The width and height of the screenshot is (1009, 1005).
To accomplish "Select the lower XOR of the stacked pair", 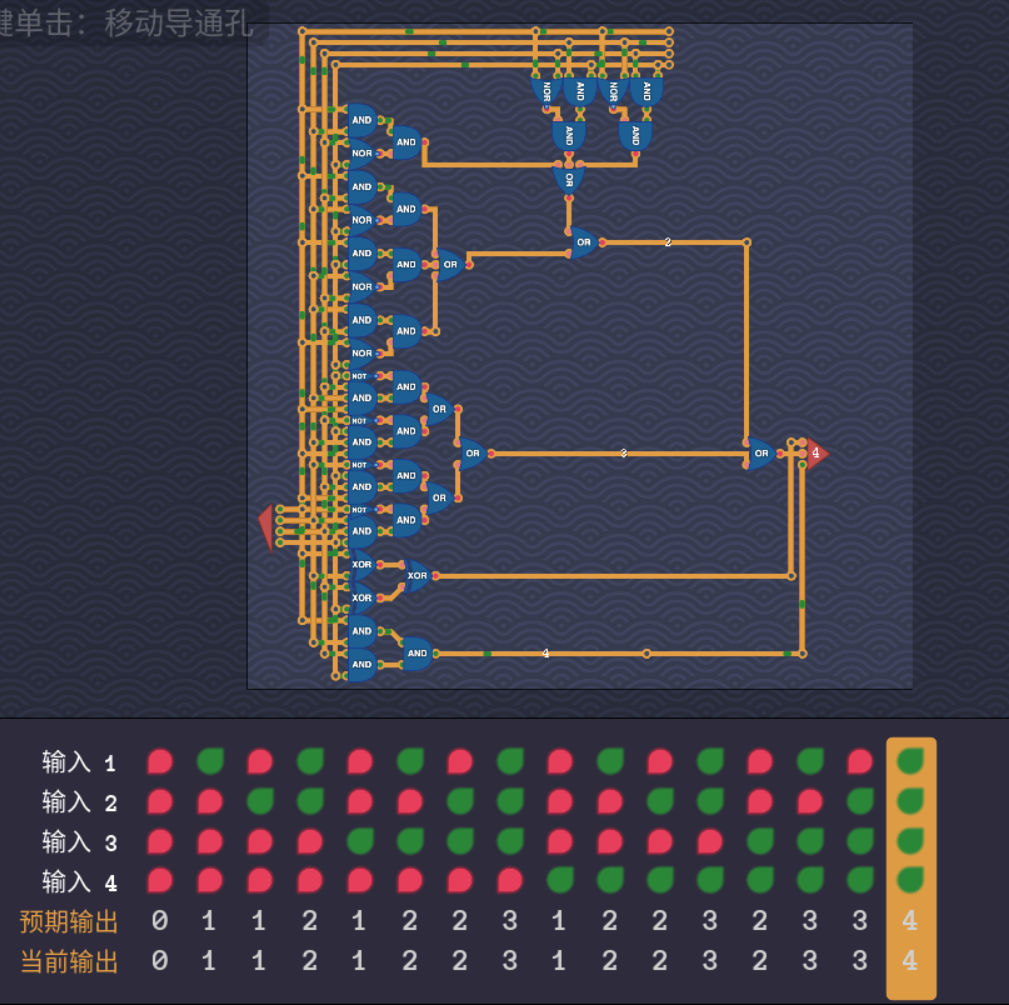I will pyautogui.click(x=362, y=598).
